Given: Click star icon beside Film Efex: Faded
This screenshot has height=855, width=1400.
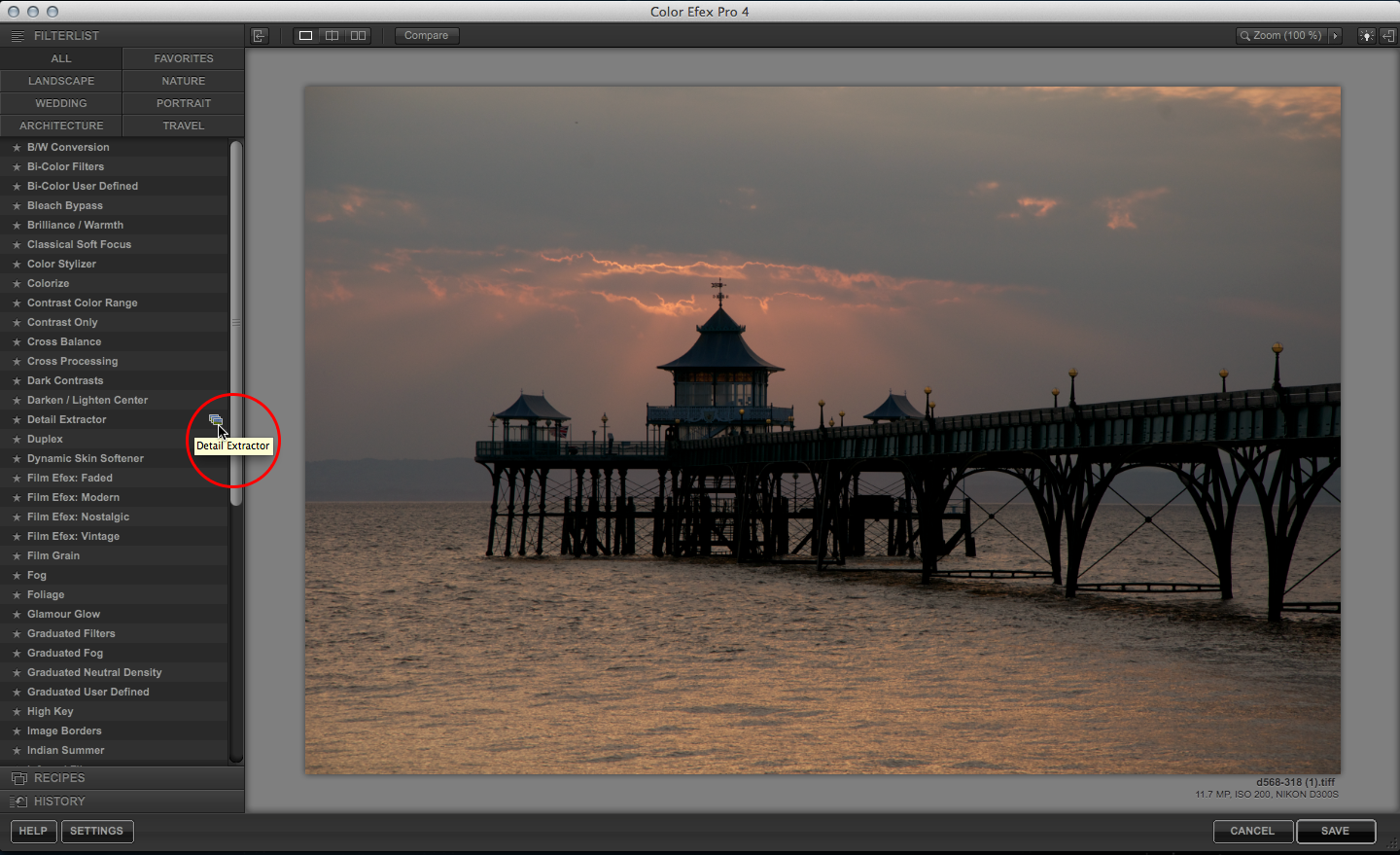Looking at the screenshot, I should [17, 479].
